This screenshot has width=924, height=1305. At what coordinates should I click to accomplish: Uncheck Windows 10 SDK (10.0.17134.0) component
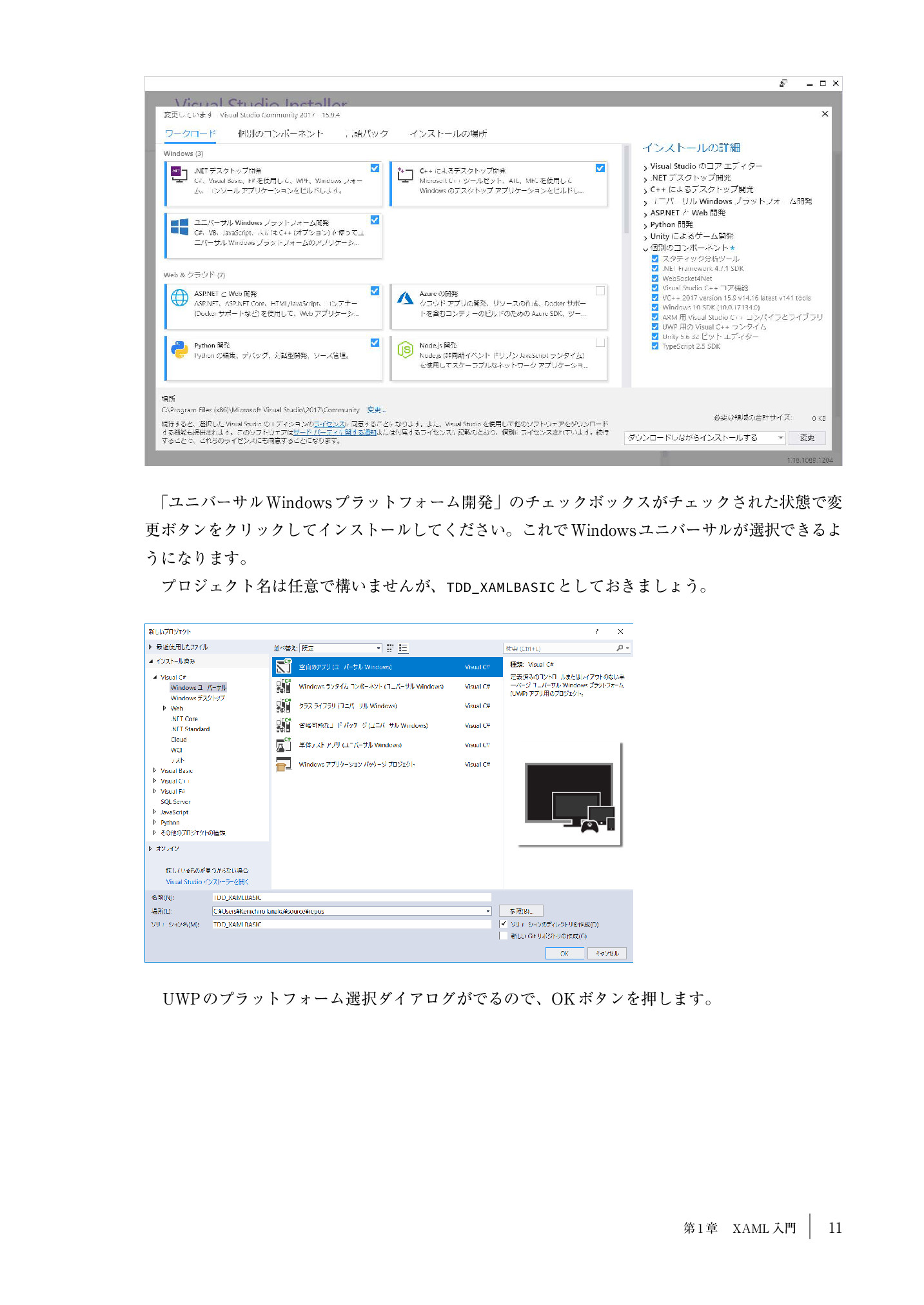[654, 308]
